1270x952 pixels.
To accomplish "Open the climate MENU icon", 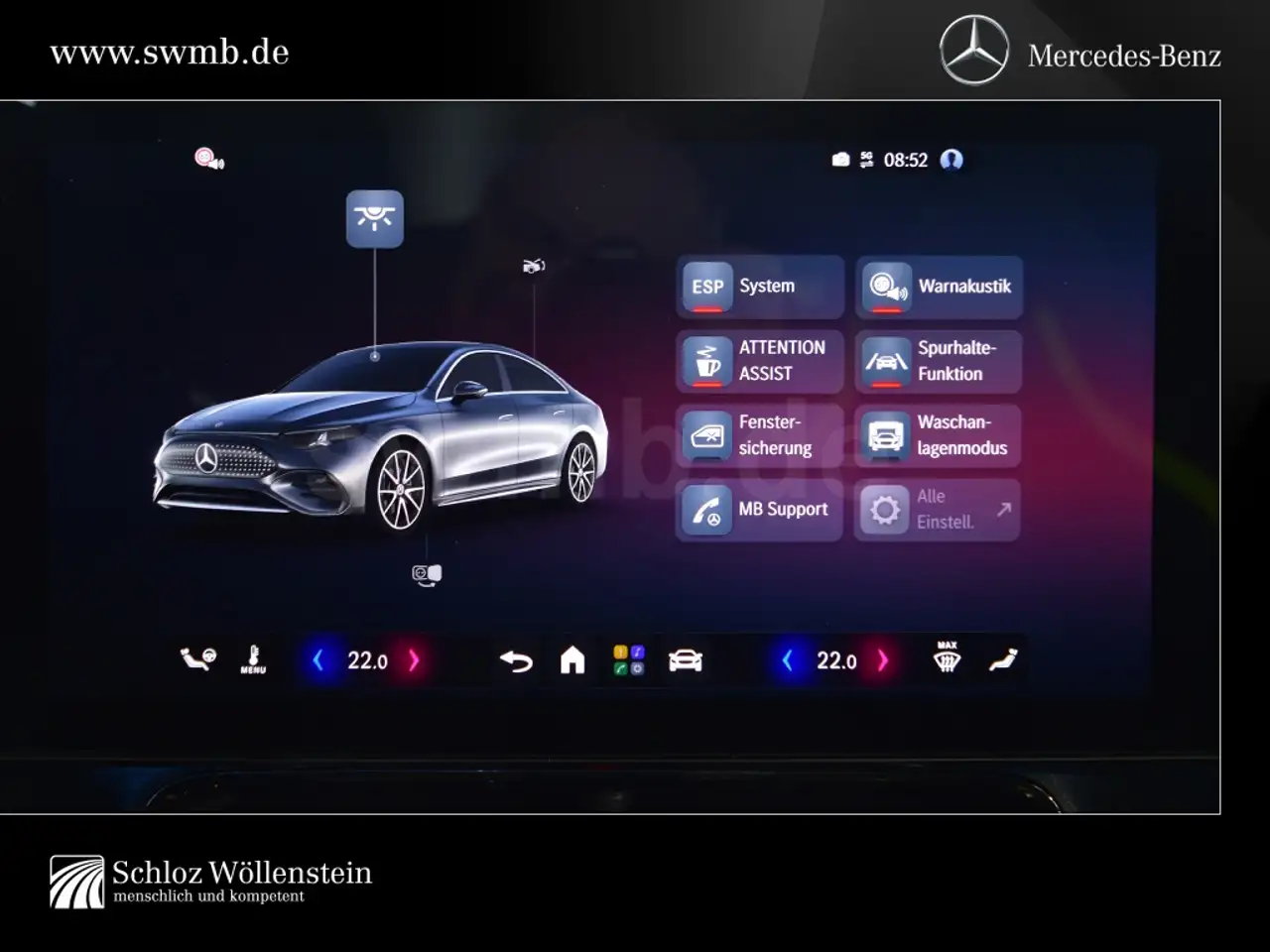I will point(254,660).
